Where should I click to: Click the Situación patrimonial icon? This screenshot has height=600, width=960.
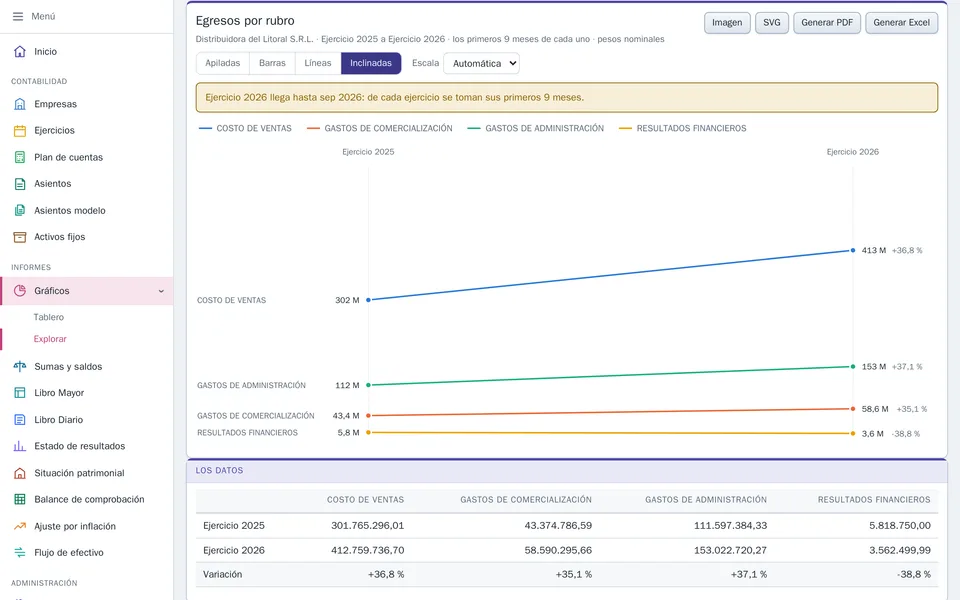click(x=20, y=473)
